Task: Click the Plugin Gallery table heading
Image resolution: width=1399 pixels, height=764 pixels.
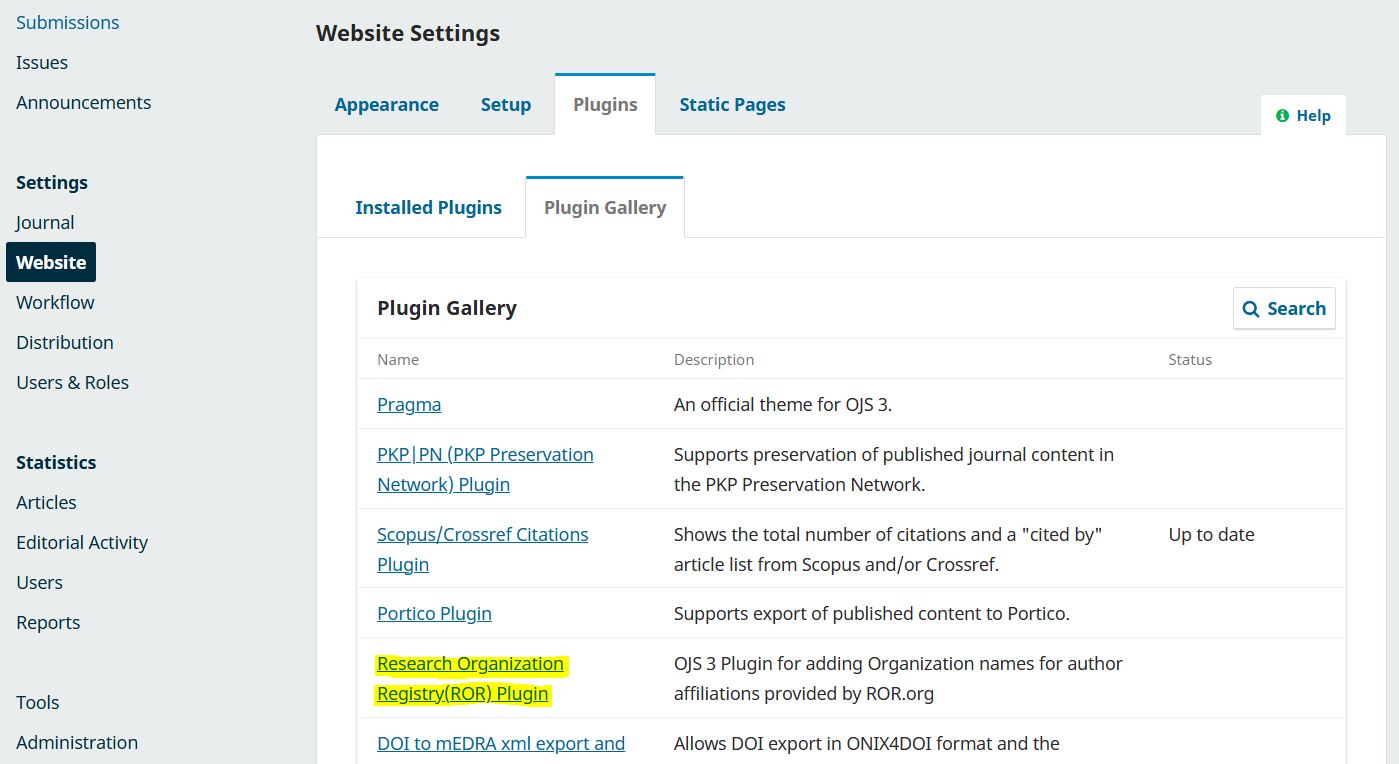Action: click(x=447, y=308)
